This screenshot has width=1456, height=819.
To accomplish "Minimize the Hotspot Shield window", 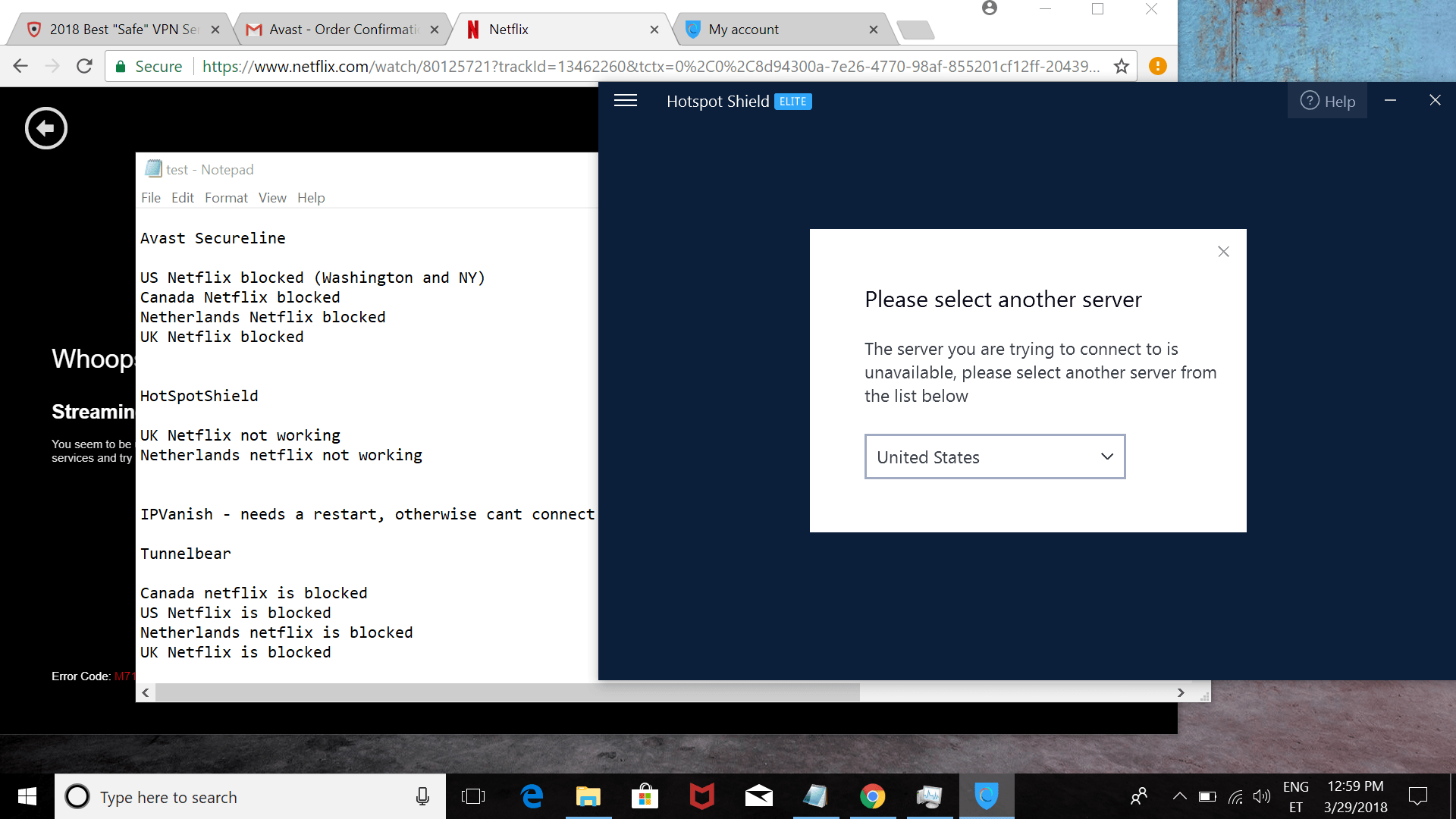I will [1390, 100].
